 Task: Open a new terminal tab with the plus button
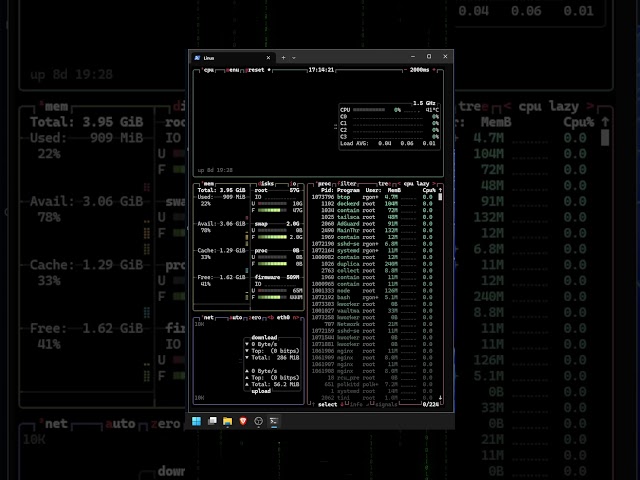[283, 58]
